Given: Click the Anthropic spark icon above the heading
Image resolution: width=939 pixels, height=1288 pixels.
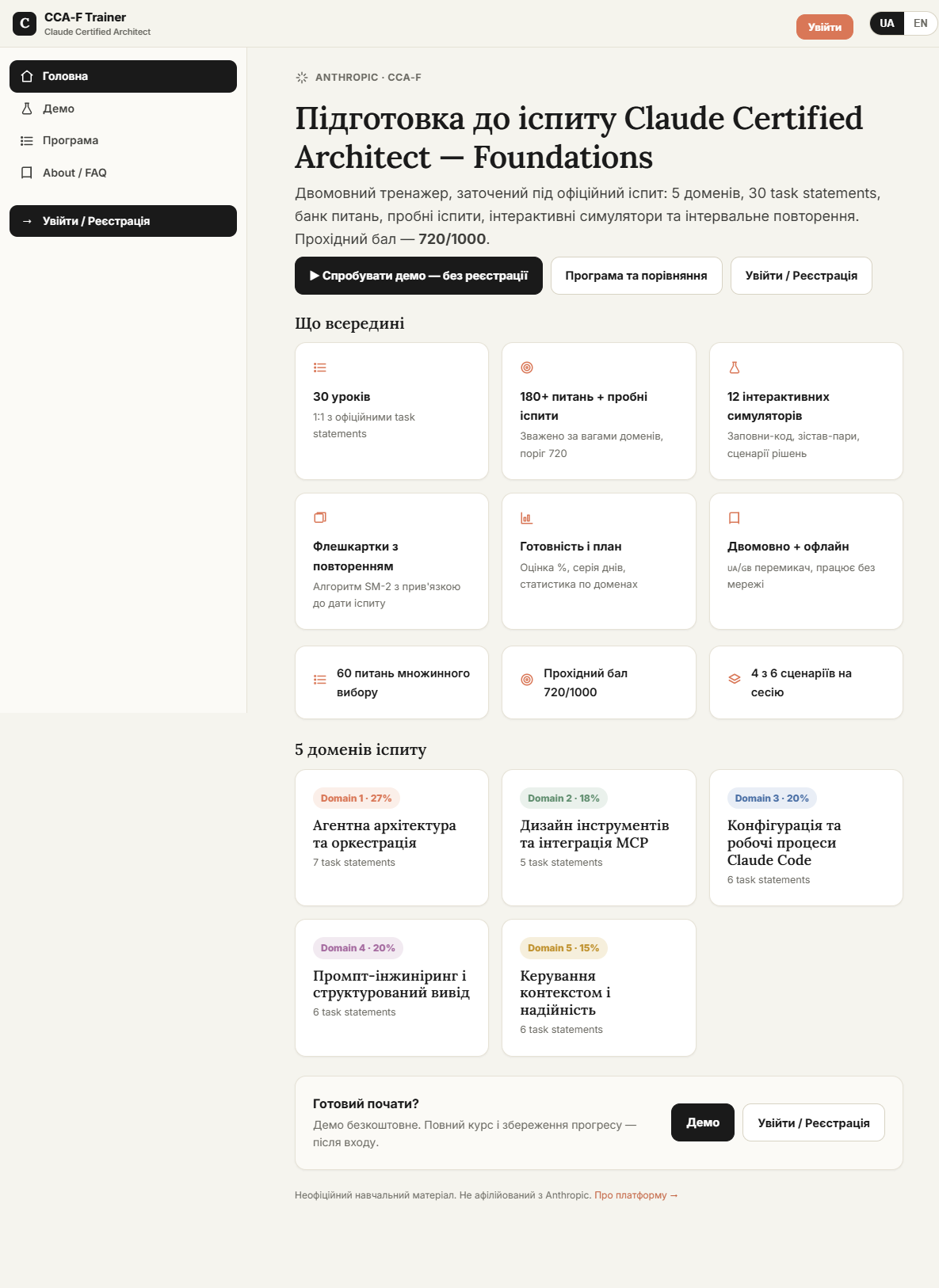Looking at the screenshot, I should [302, 78].
